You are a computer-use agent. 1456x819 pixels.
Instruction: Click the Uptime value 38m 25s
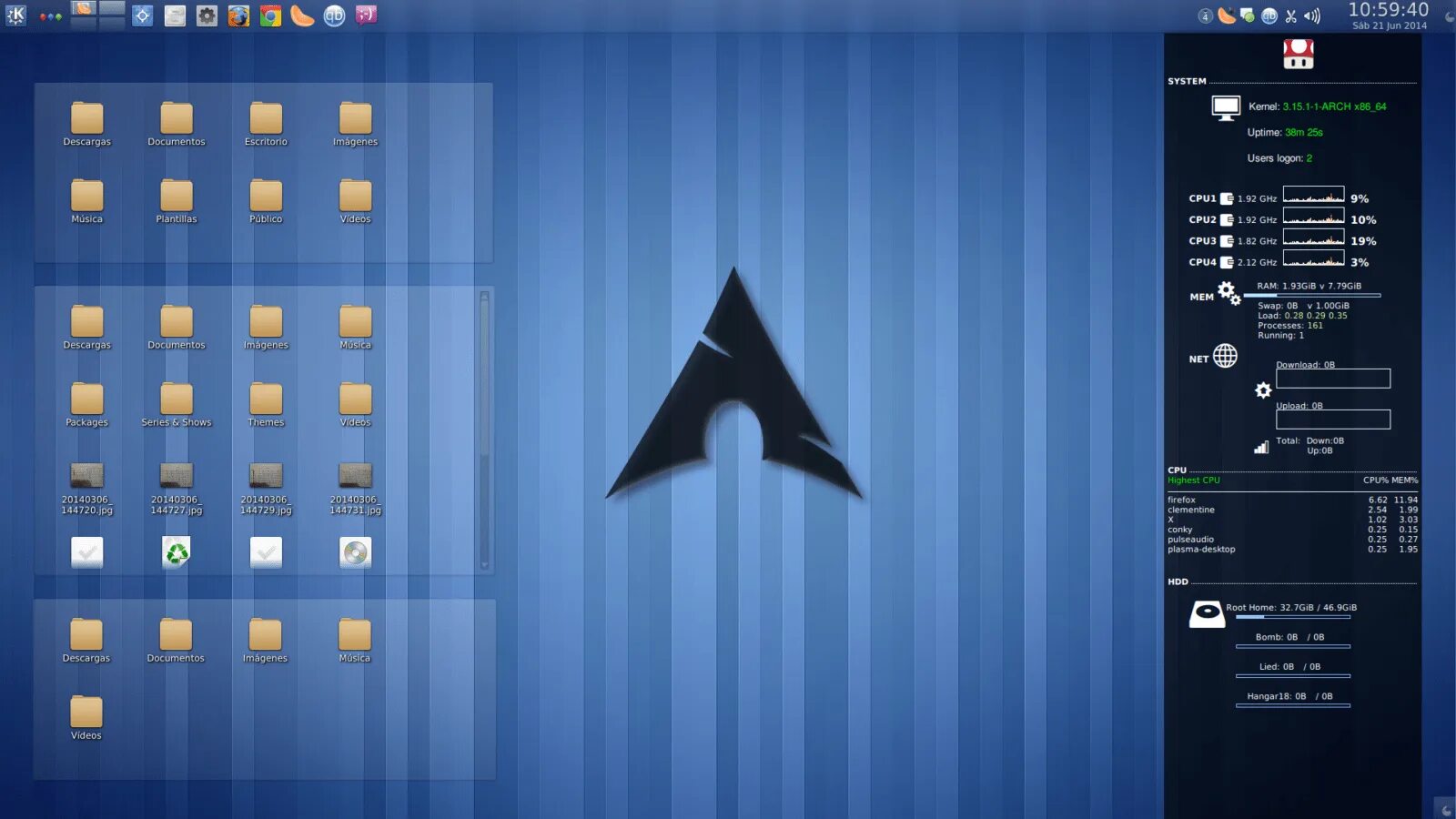click(1303, 132)
